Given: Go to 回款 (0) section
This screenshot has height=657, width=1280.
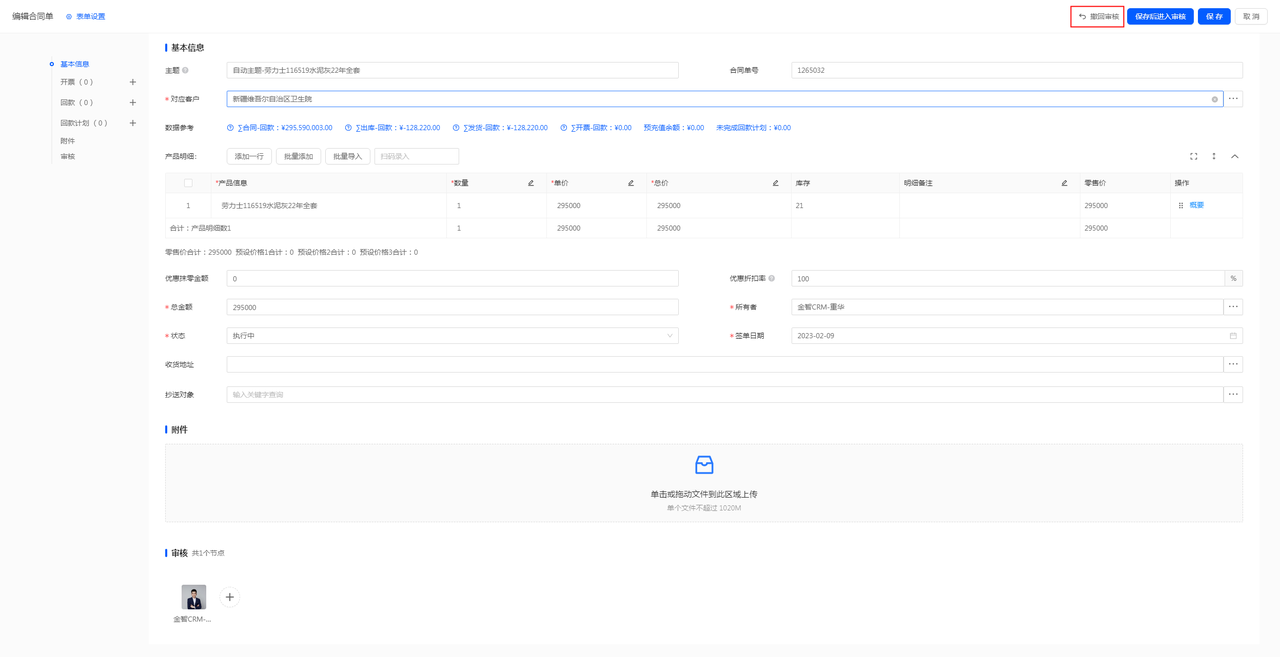Looking at the screenshot, I should (77, 103).
